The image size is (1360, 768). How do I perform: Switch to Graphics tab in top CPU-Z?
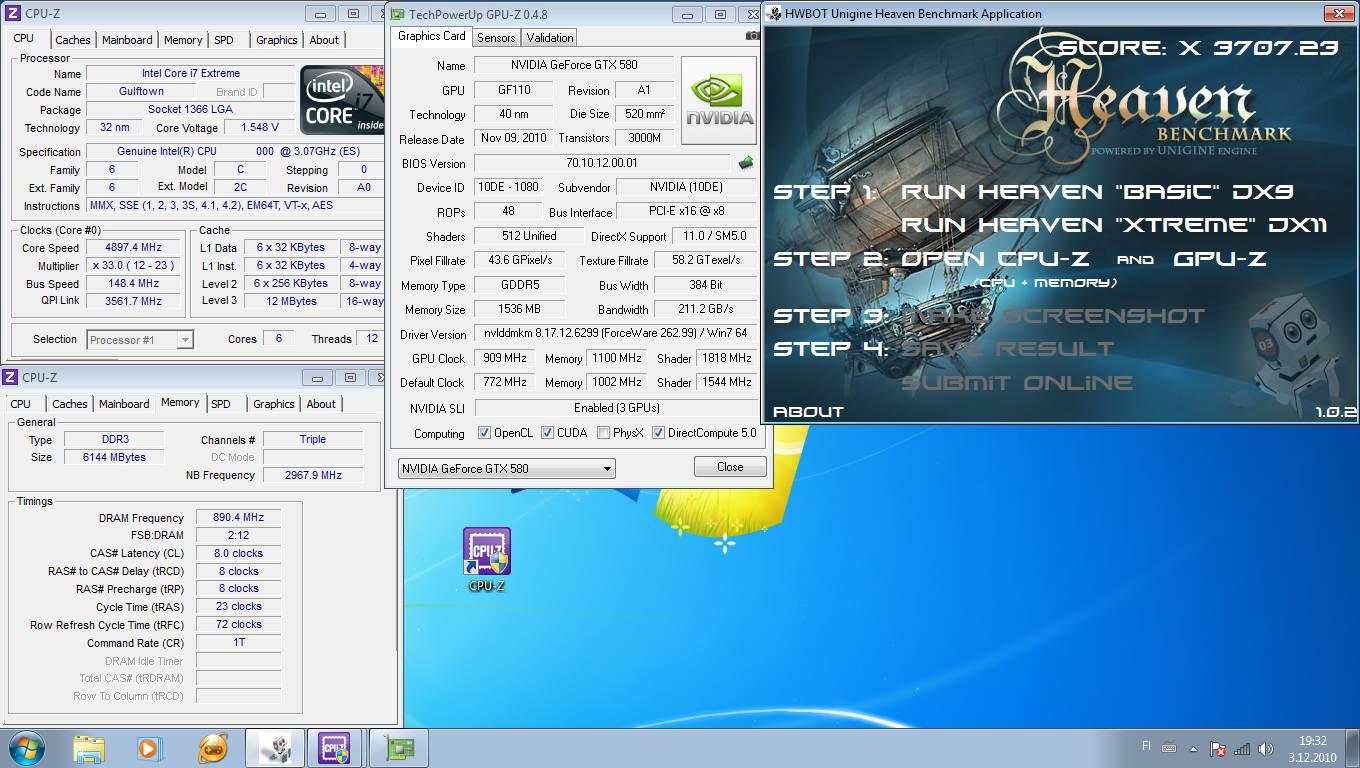(x=277, y=40)
